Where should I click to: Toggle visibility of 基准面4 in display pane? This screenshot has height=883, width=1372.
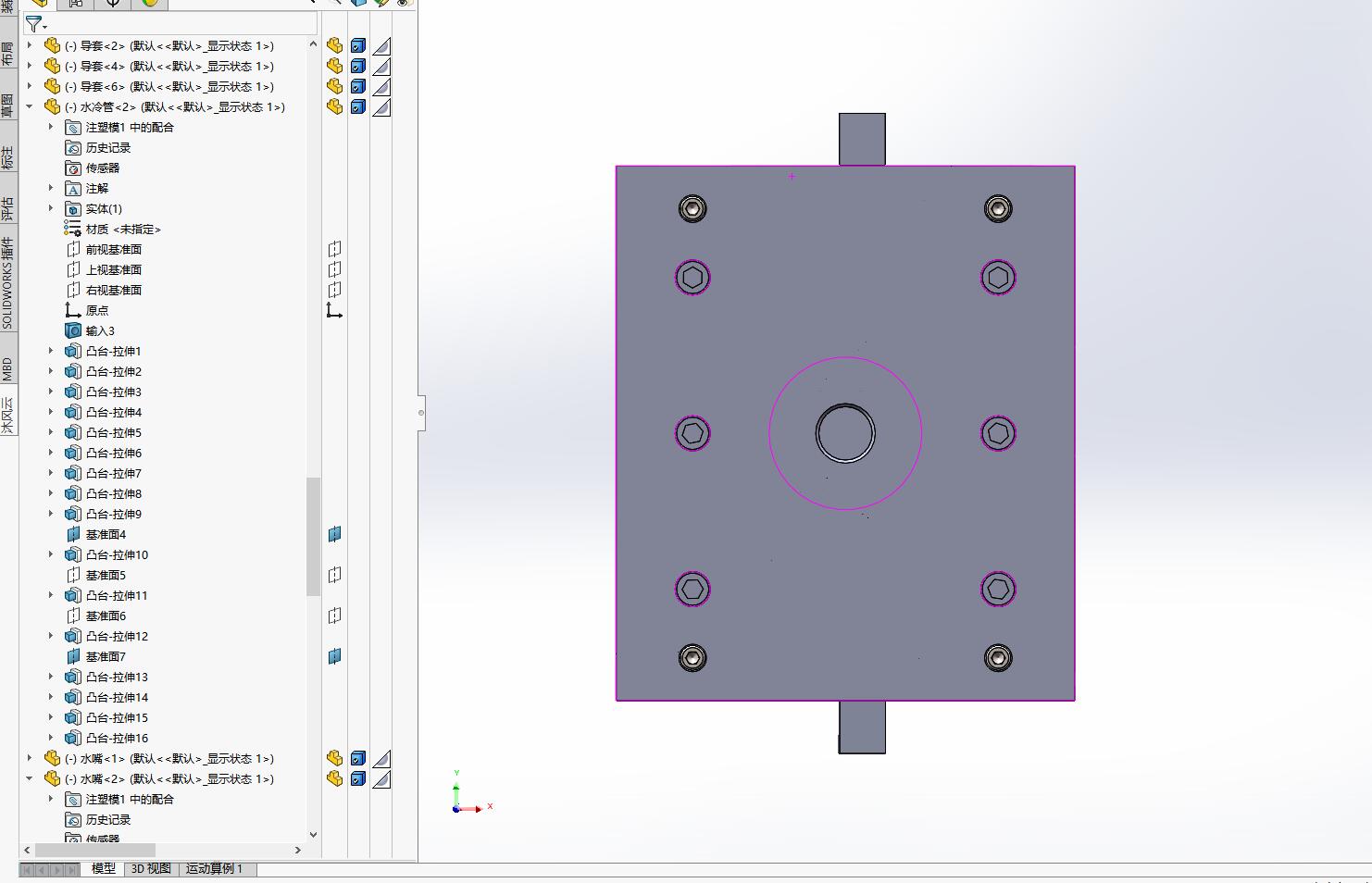335,535
